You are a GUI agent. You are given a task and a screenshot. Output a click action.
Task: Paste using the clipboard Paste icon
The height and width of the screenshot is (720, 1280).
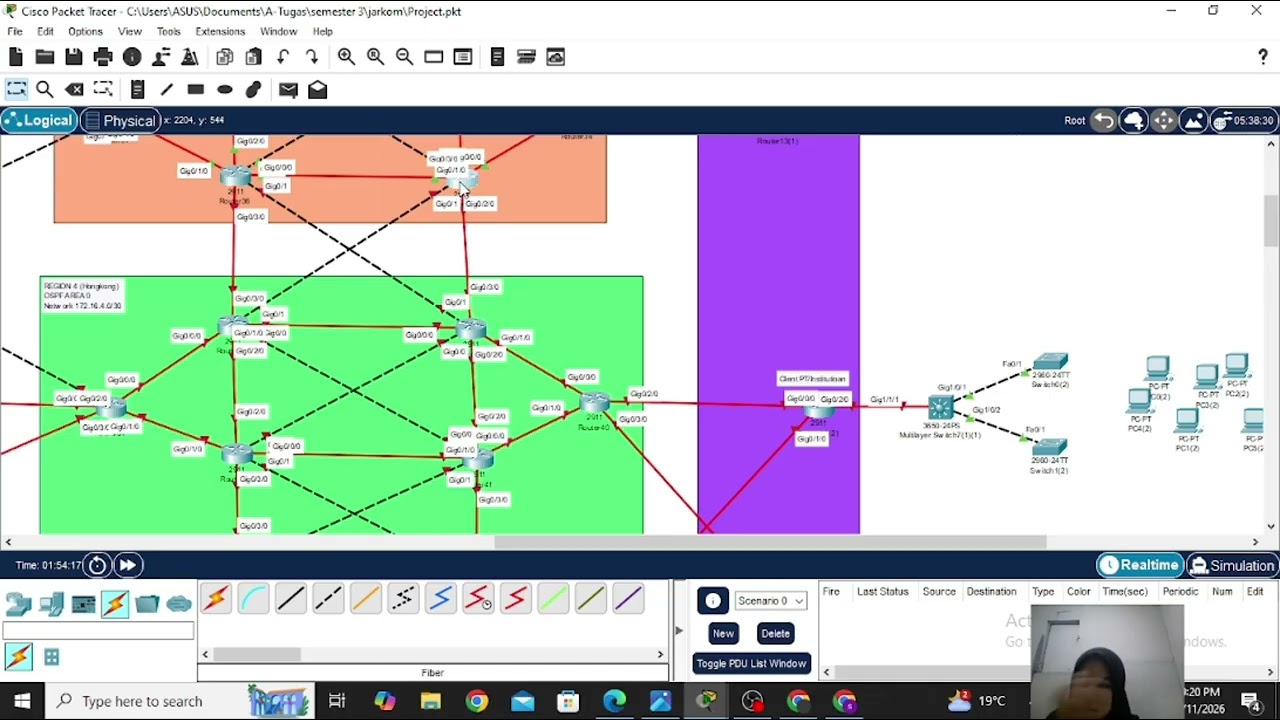254,57
